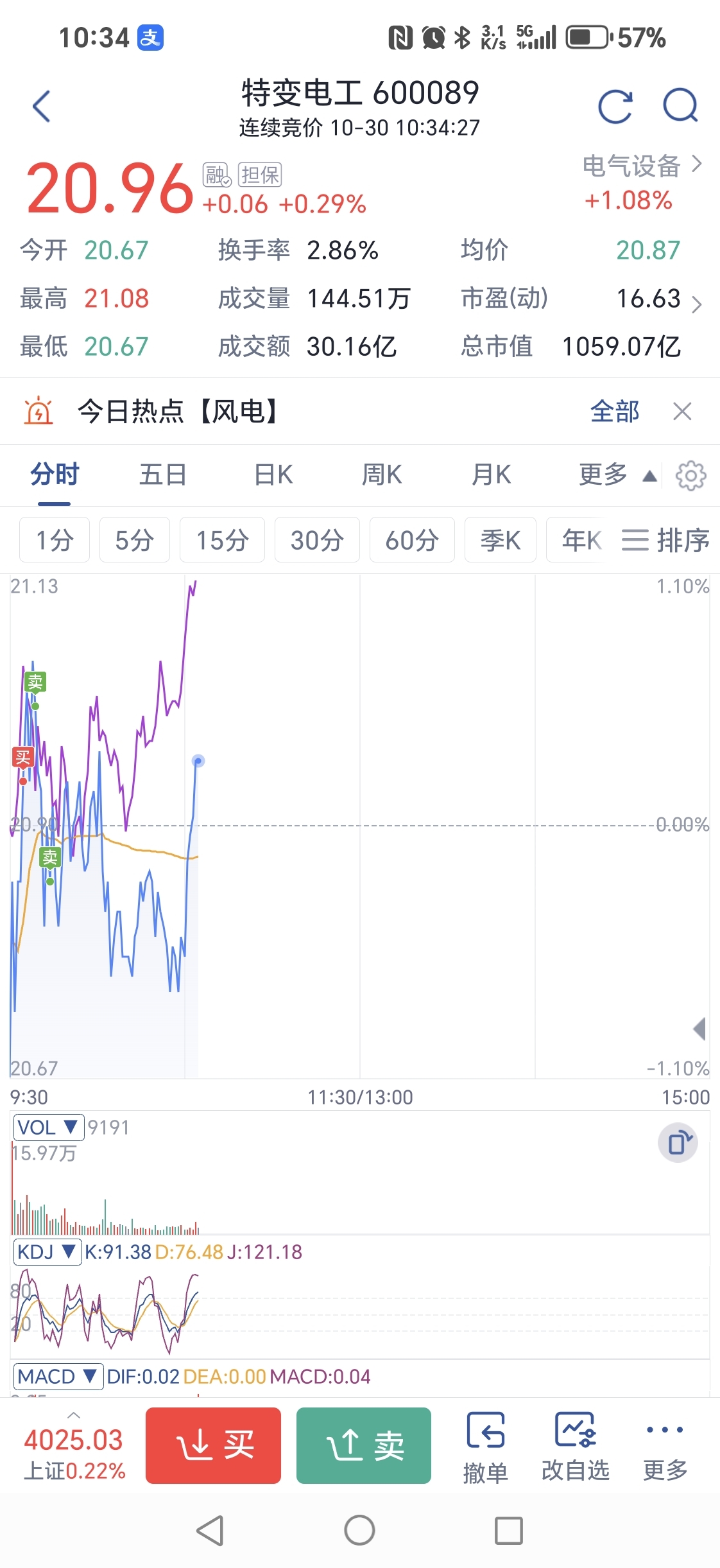Select the 60分 period chip
Viewport: 720px width, 1568px height.
(412, 540)
